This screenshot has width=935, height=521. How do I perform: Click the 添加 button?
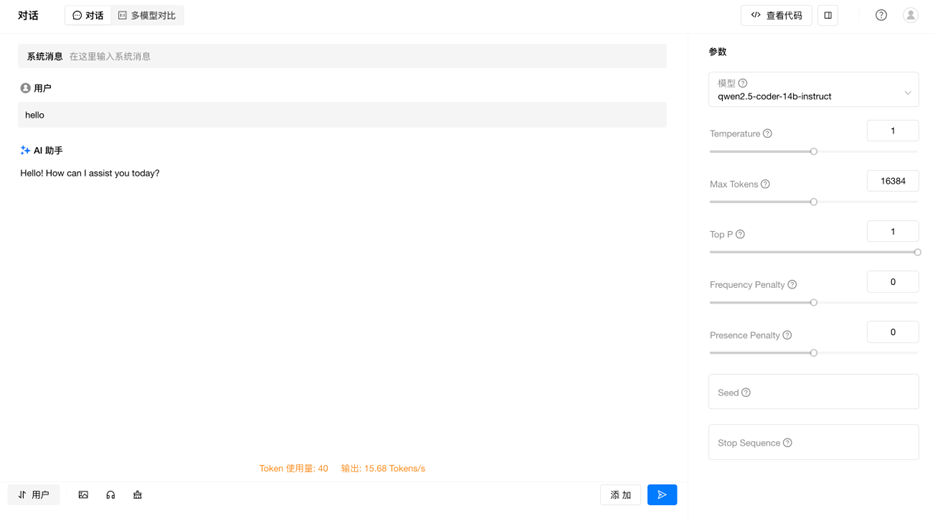[621, 495]
